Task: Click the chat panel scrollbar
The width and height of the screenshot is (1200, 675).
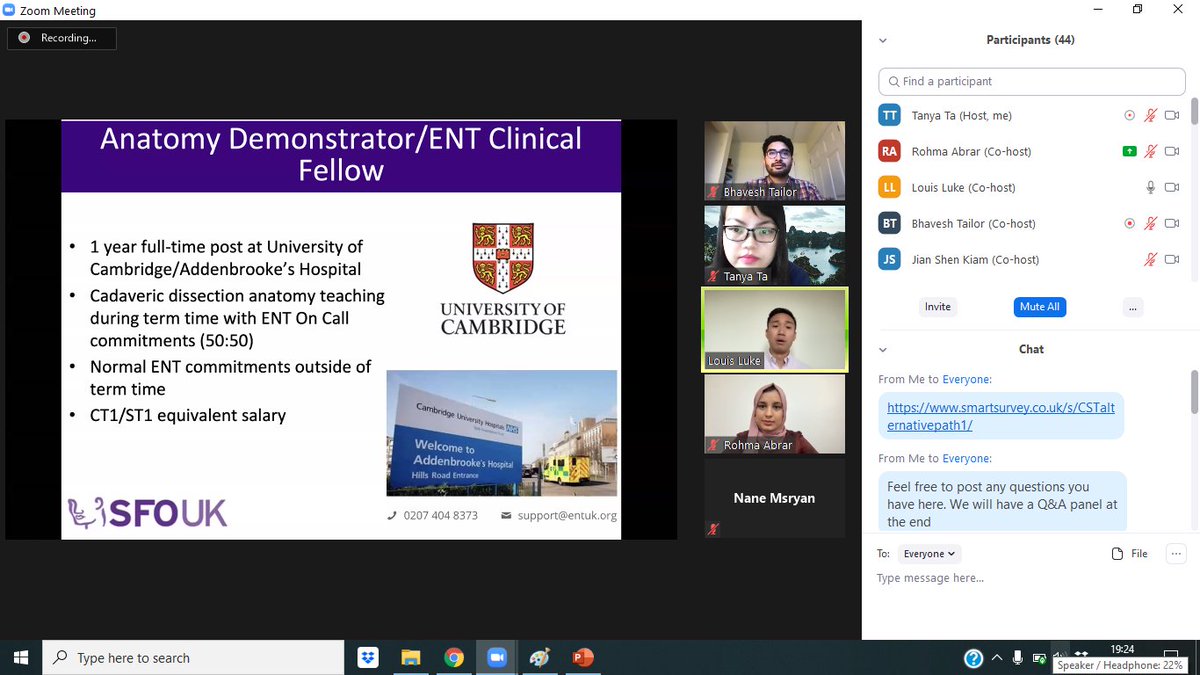Action: 1193,390
